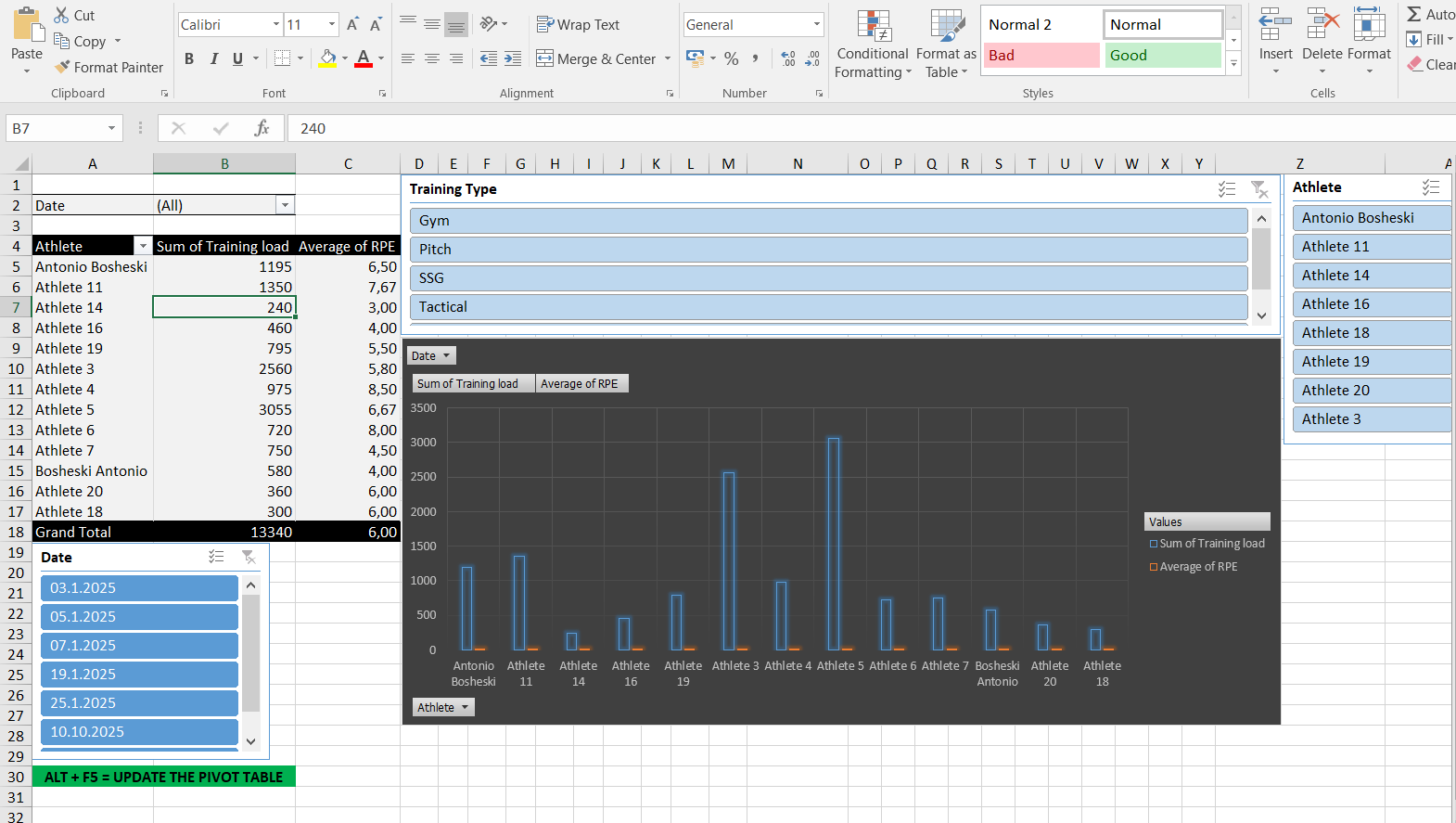Select the Normal 2 cell style

tap(1041, 24)
